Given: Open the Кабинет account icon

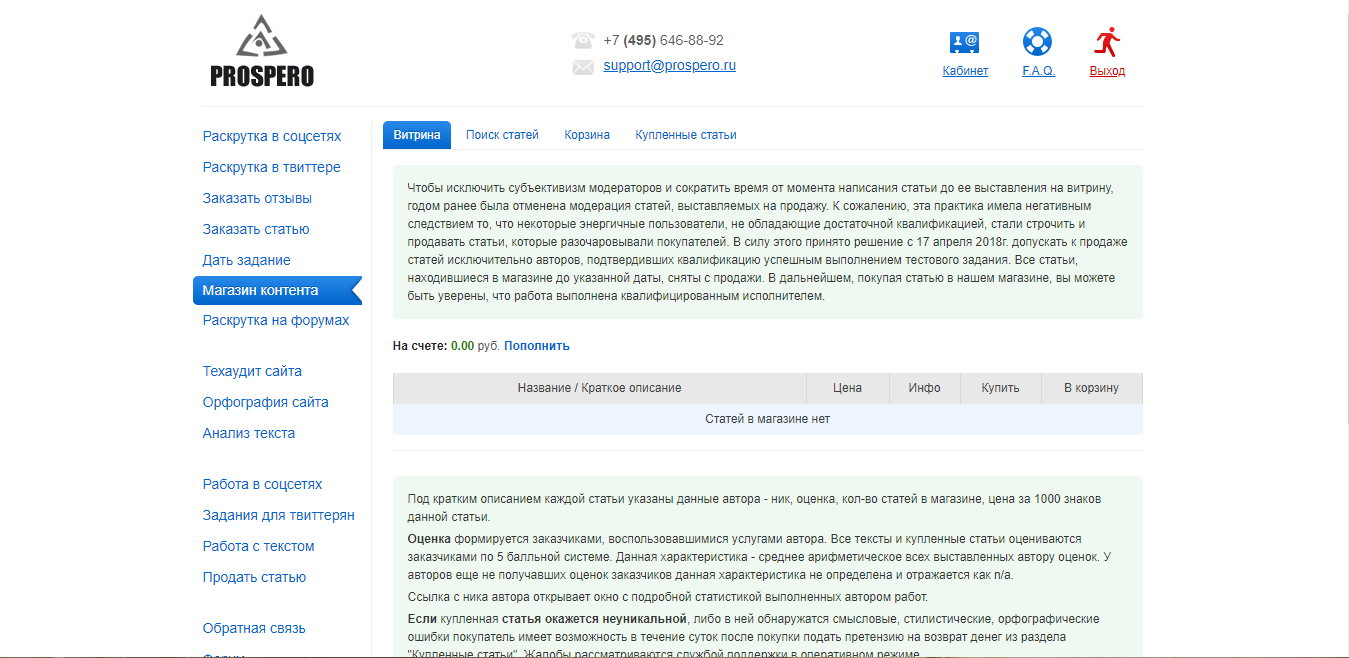Looking at the screenshot, I should pos(964,42).
